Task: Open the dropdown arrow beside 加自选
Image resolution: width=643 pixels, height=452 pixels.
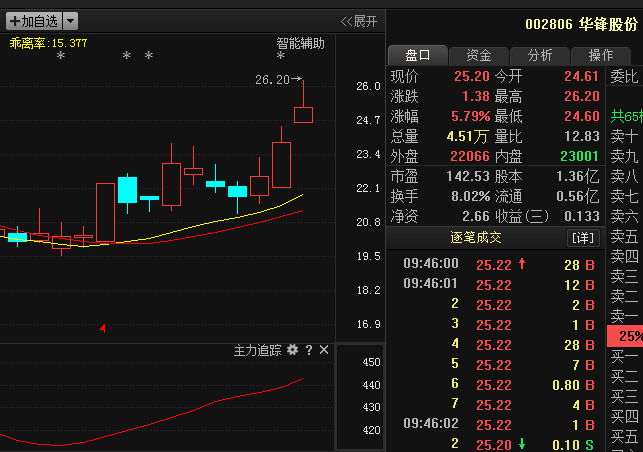Action: click(x=71, y=21)
